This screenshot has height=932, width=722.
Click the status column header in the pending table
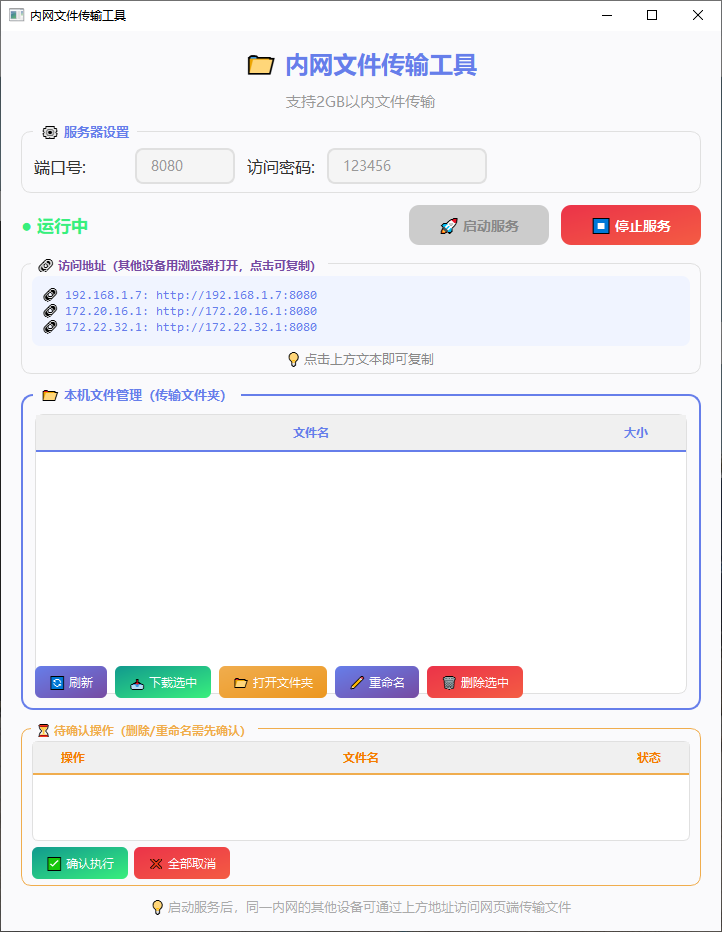click(x=648, y=758)
